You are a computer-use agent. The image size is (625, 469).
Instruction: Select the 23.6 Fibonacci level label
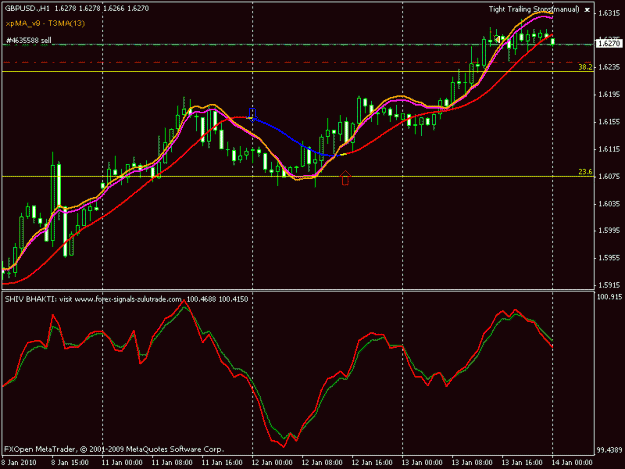585,172
